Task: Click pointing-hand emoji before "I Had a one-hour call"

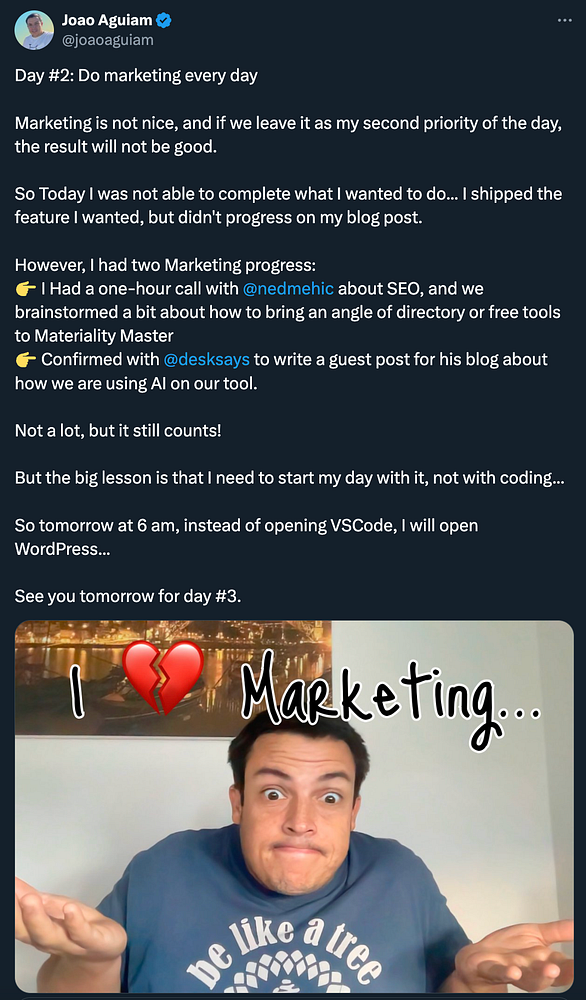Action: [x=26, y=289]
